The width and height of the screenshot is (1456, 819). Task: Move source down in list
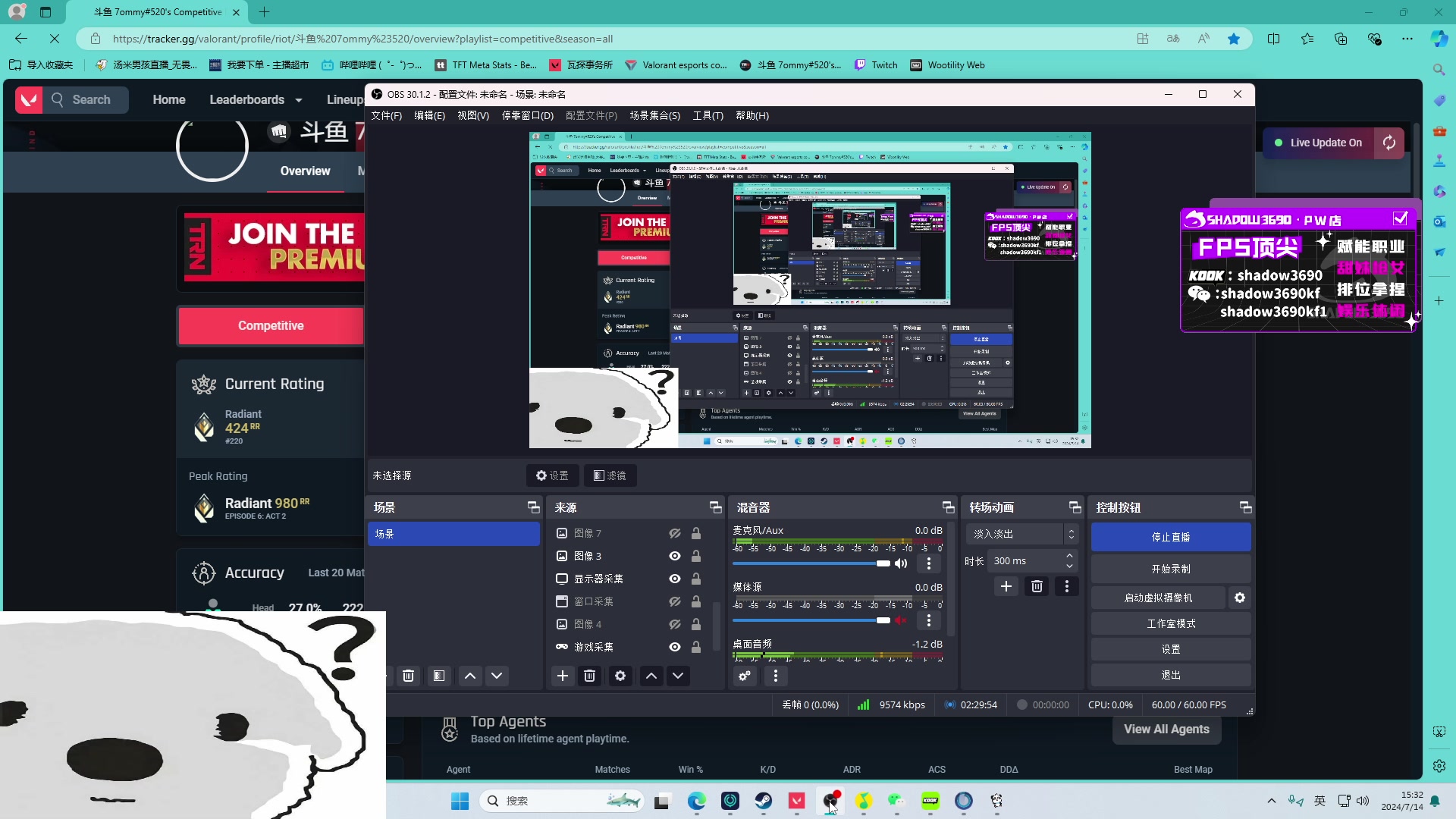678,676
